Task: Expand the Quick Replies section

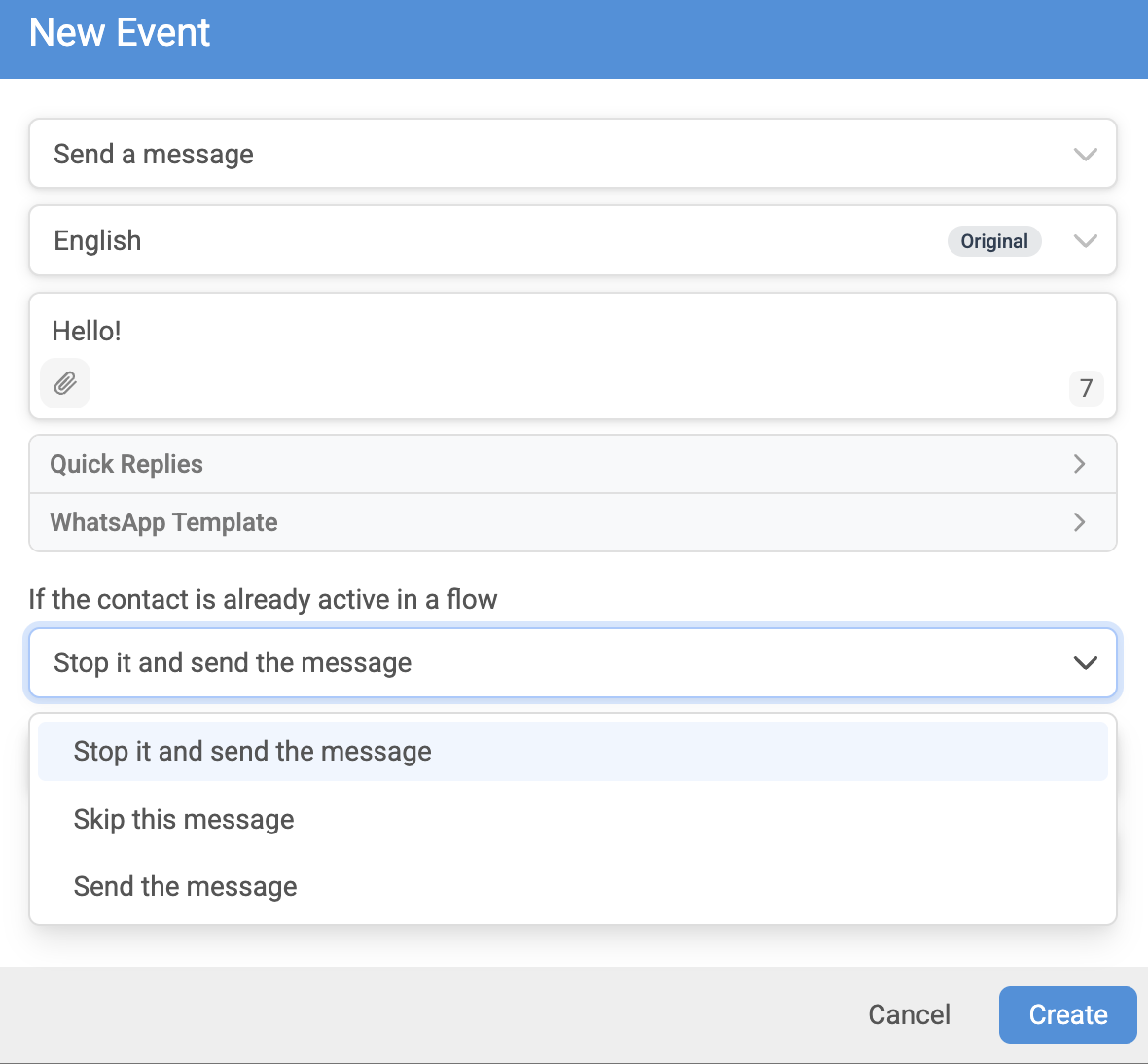Action: point(572,464)
